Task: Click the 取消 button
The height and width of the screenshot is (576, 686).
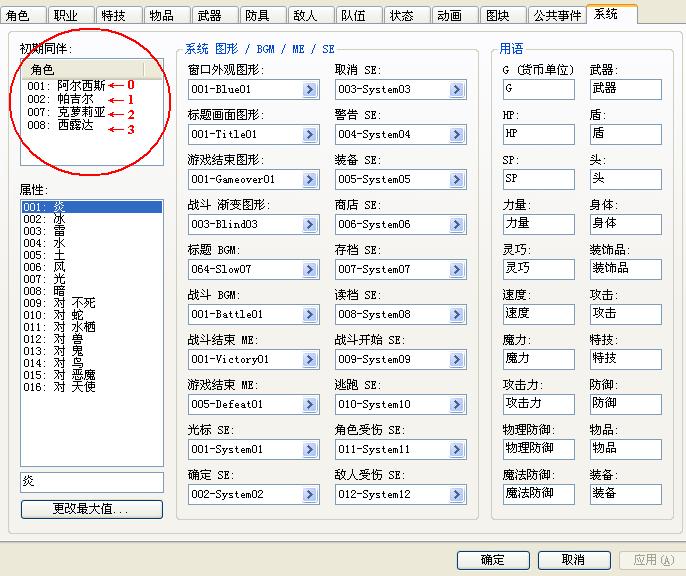Action: 574,560
